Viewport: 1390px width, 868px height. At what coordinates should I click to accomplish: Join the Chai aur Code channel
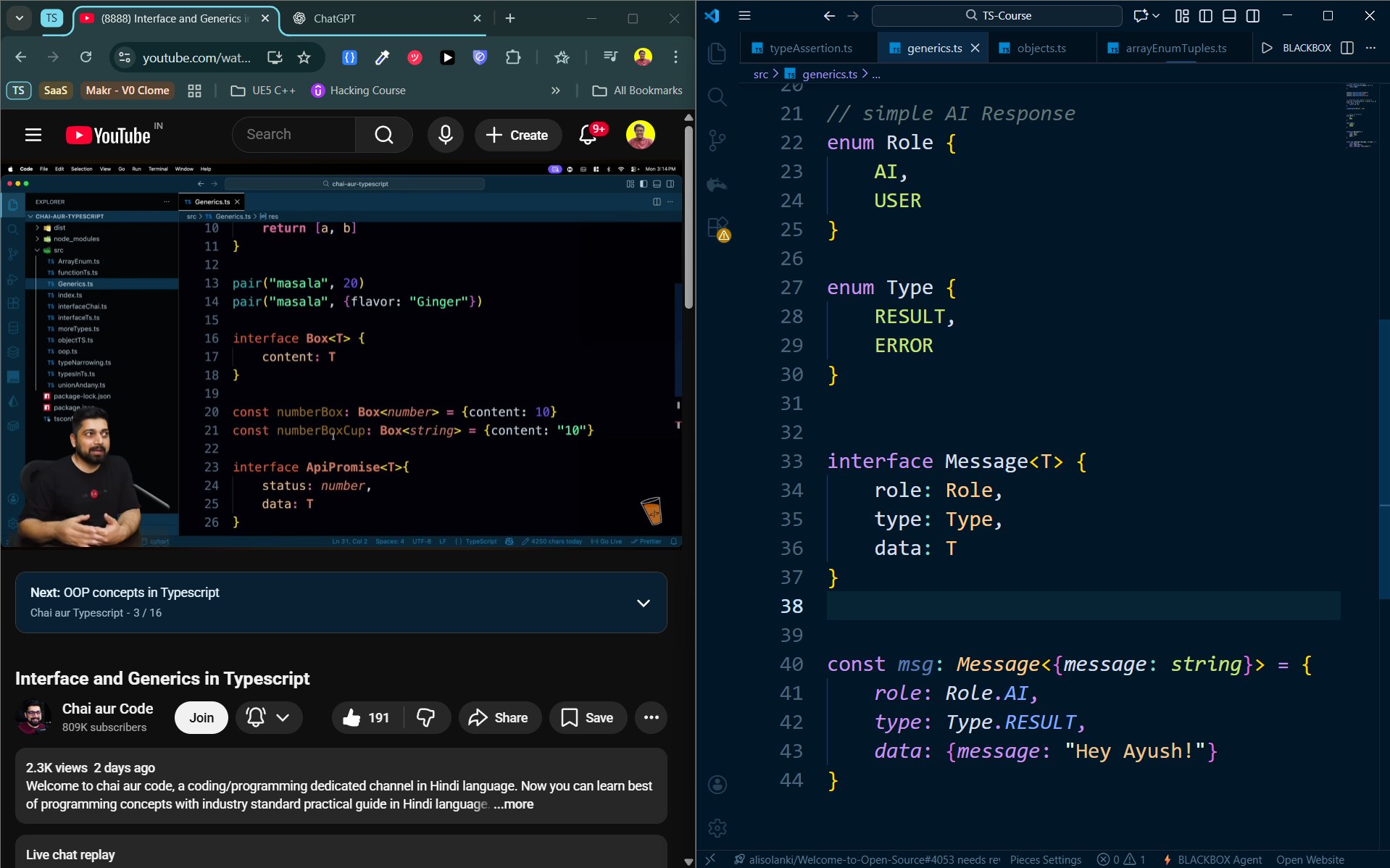click(201, 717)
